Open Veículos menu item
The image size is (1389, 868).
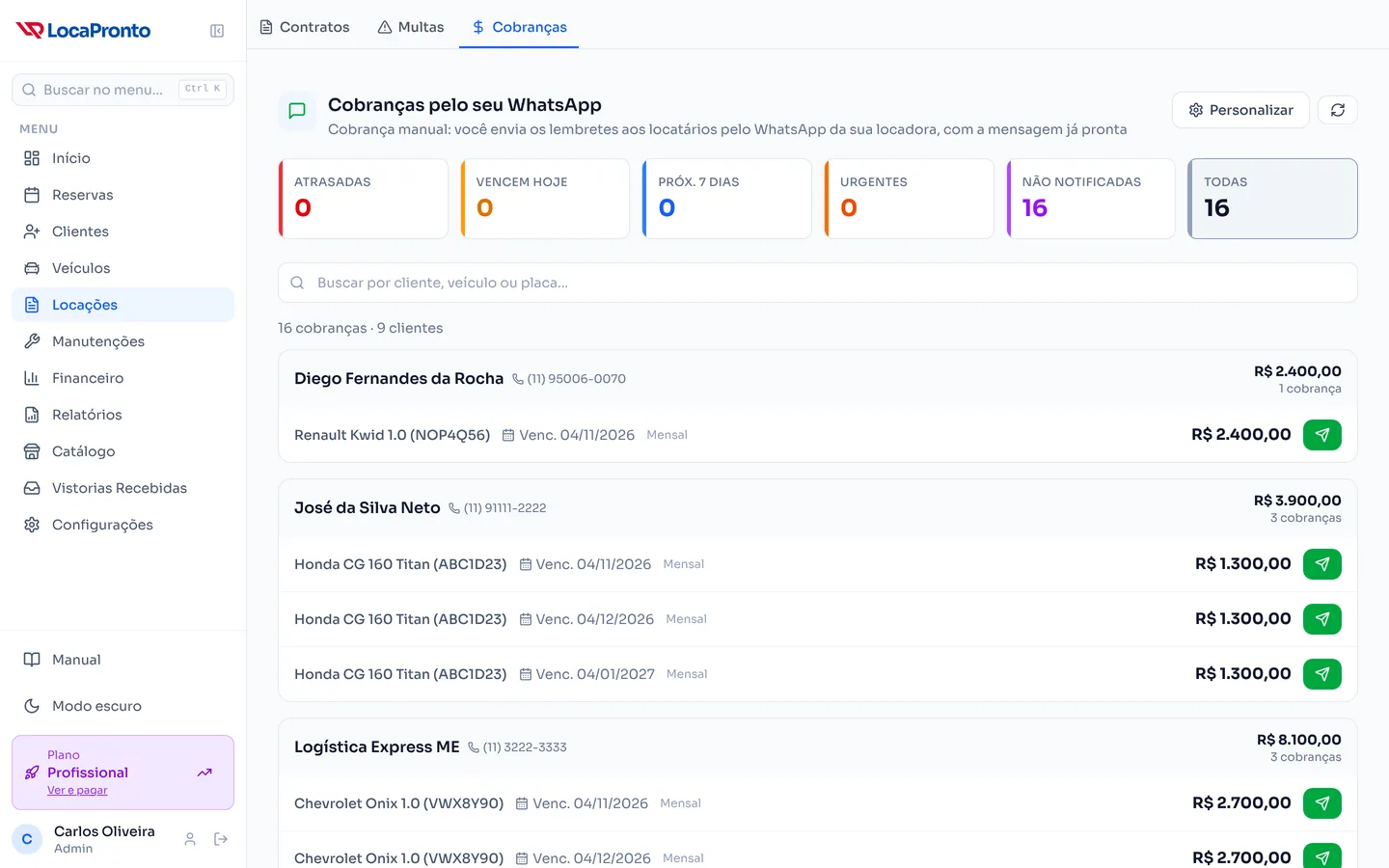coord(123,268)
